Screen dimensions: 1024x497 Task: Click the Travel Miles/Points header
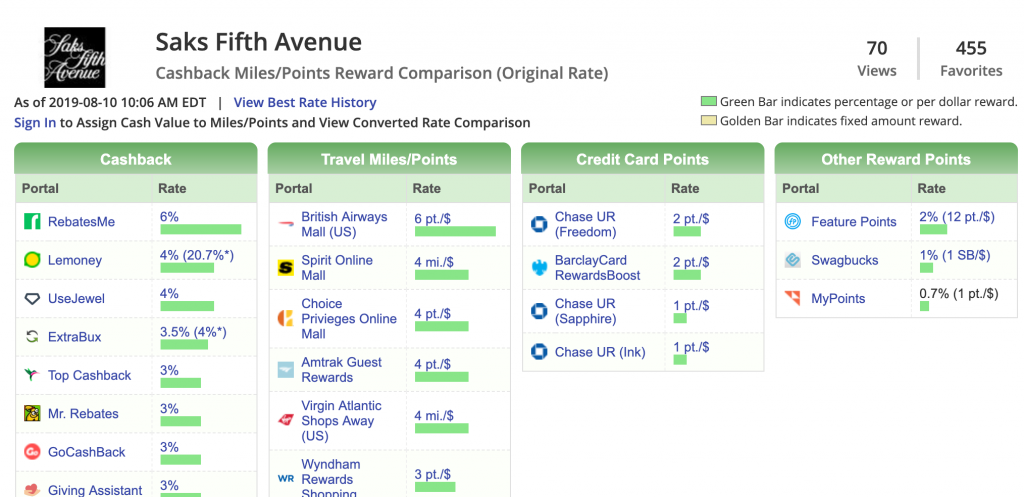pos(389,159)
